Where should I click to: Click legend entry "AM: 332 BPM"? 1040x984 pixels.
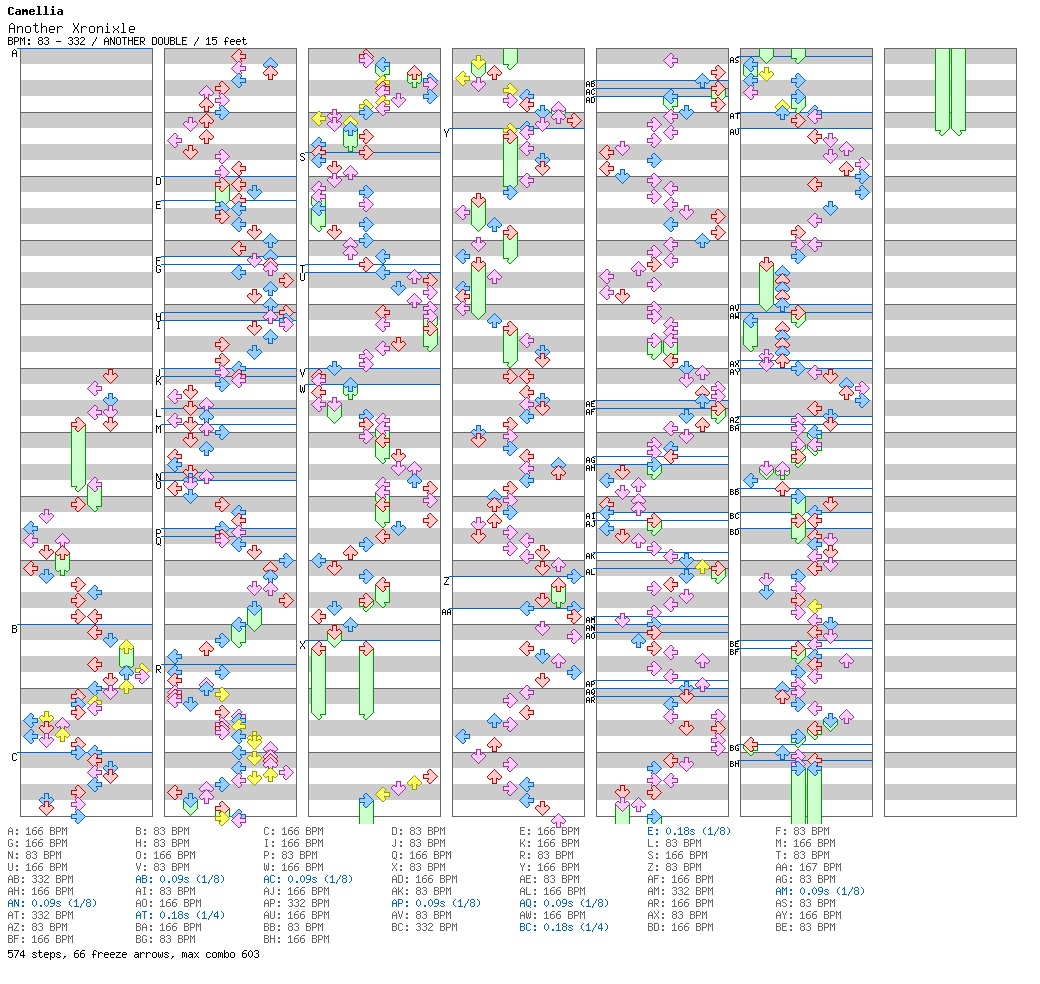coord(680,891)
